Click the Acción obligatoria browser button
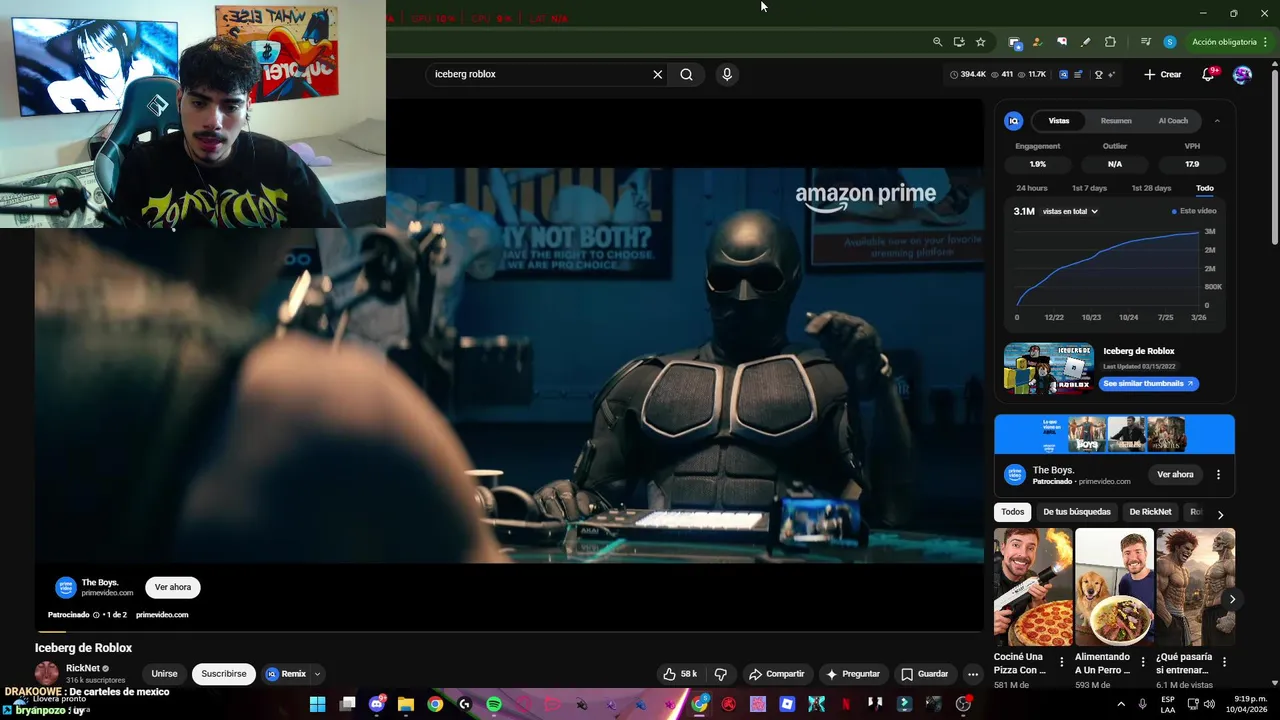This screenshot has width=1280, height=720. coord(1224,42)
